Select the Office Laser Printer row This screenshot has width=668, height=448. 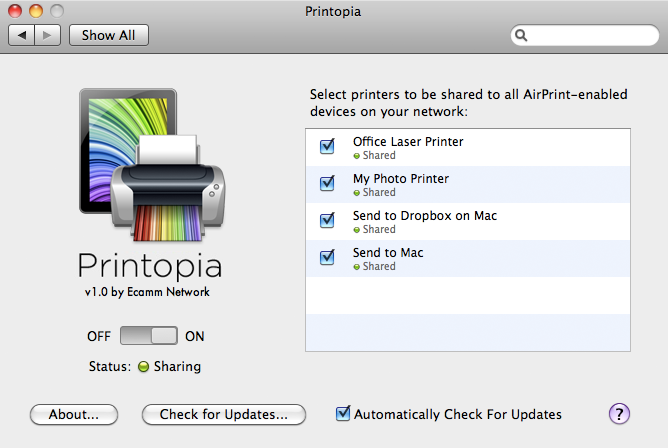pyautogui.click(x=468, y=147)
